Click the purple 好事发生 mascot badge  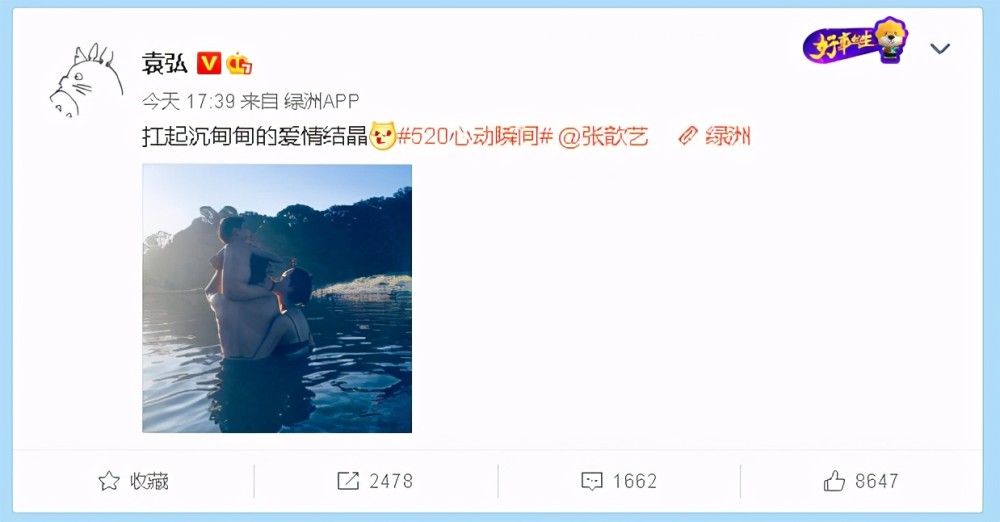(x=855, y=40)
